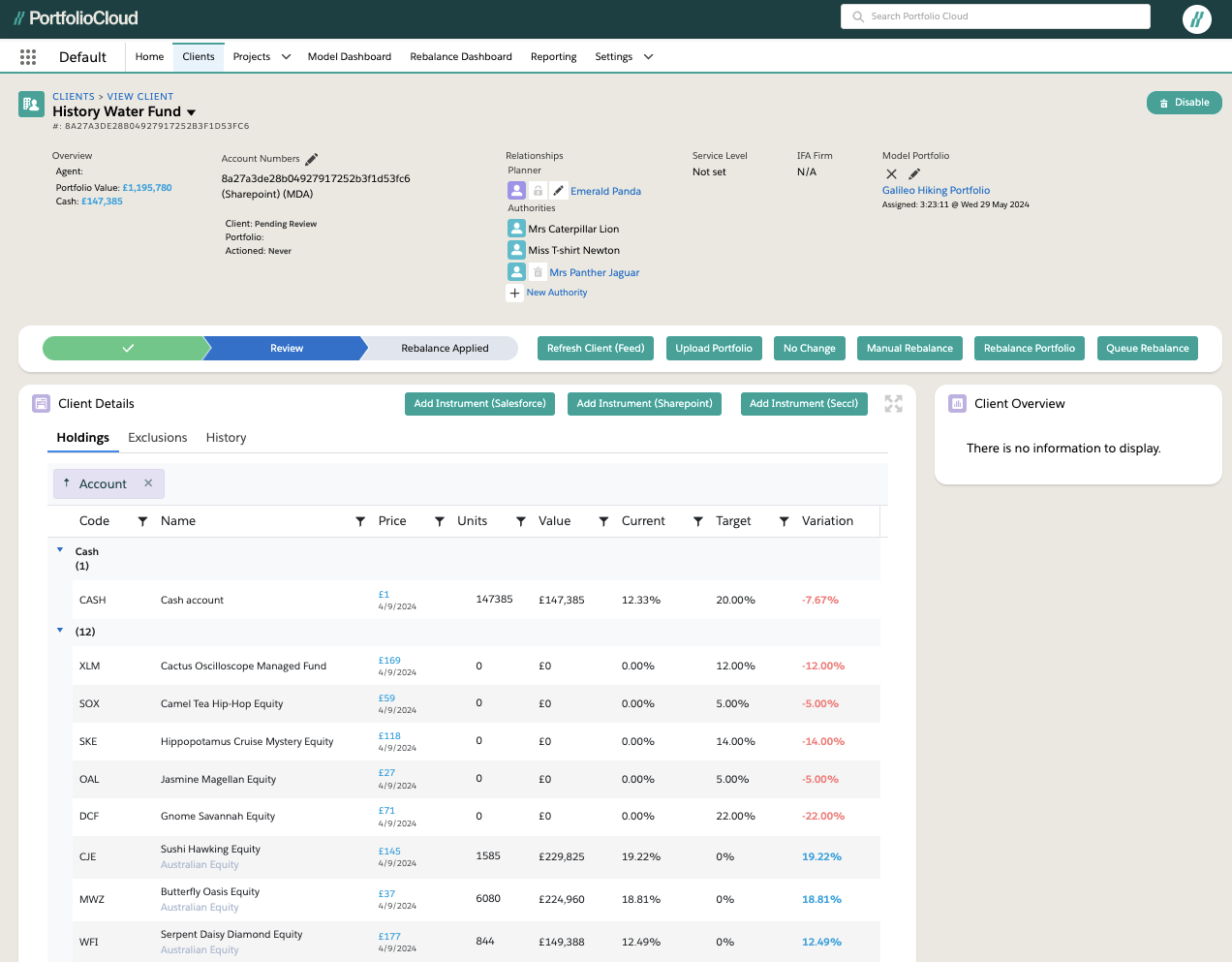Click the edit pencil next to Account Numbers
1232x962 pixels.
pyautogui.click(x=312, y=159)
